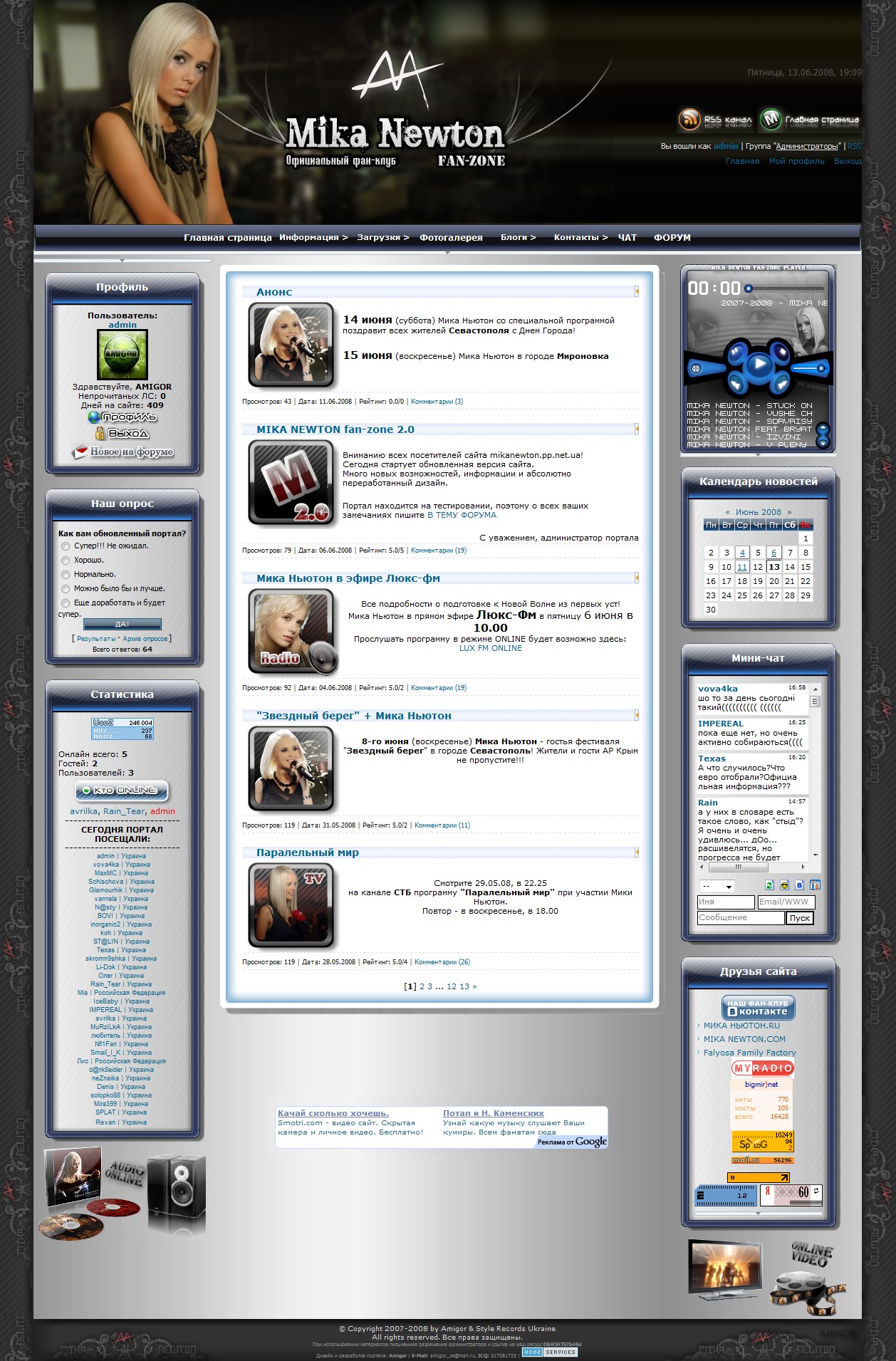Viewport: 896px width, 1361px height.
Task: Open the Анонс news thumbnail
Action: tap(291, 345)
